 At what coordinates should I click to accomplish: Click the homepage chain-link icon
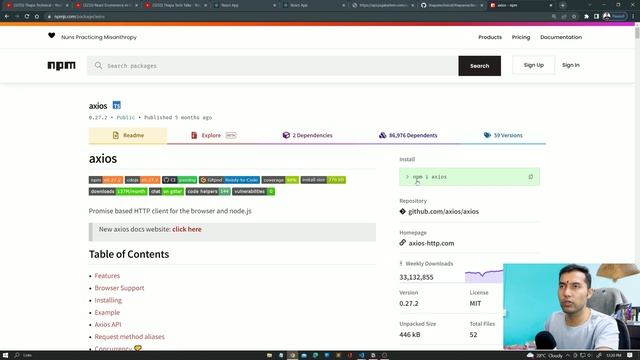pyautogui.click(x=402, y=242)
